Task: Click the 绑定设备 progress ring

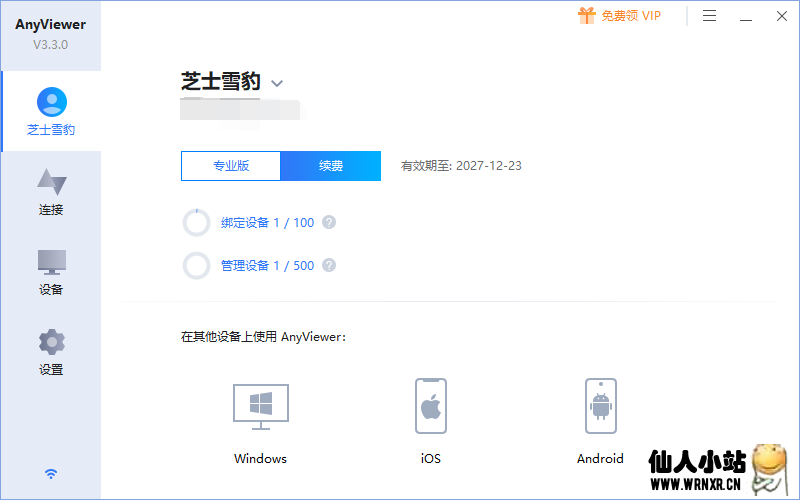Action: (196, 222)
